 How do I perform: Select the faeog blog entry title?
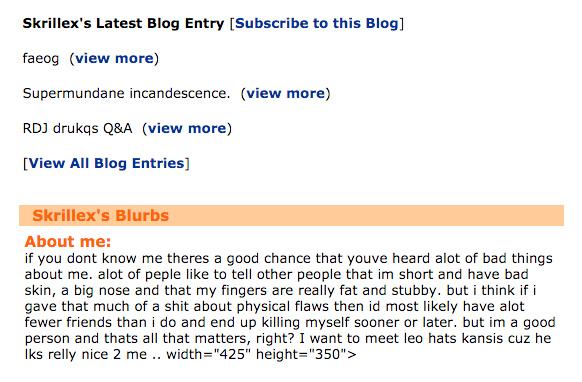[41, 59]
